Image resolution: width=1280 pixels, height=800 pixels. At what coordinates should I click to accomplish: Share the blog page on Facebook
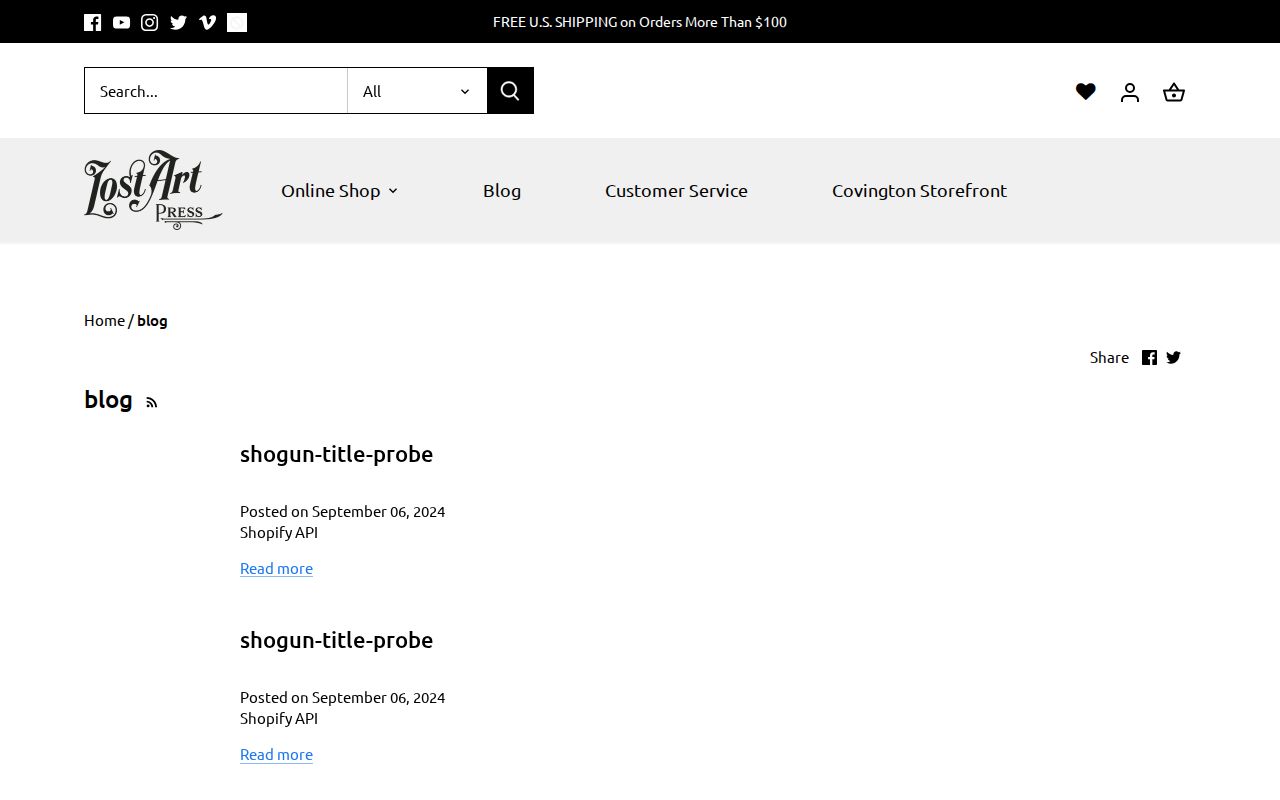click(1149, 357)
